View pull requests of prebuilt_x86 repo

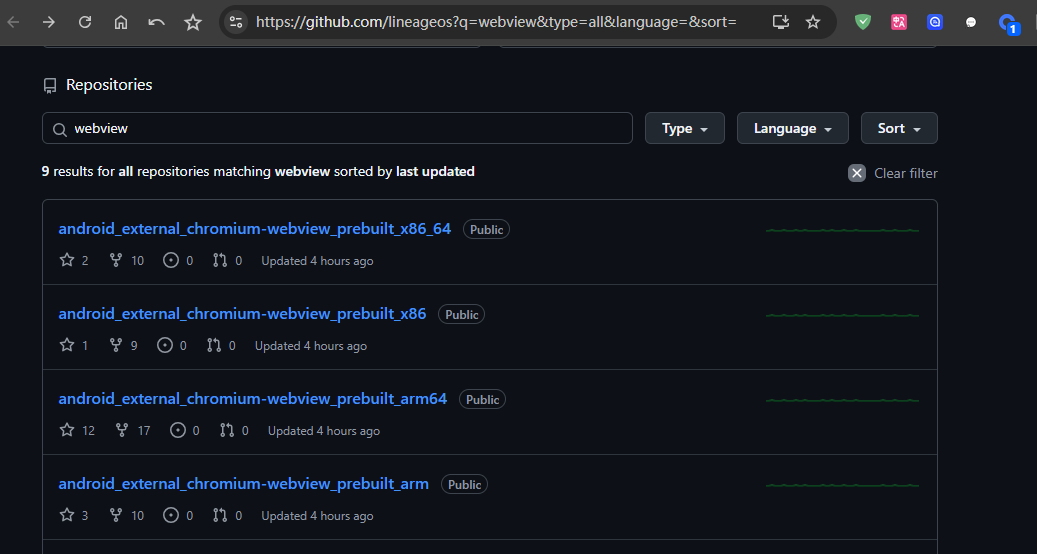tap(221, 345)
